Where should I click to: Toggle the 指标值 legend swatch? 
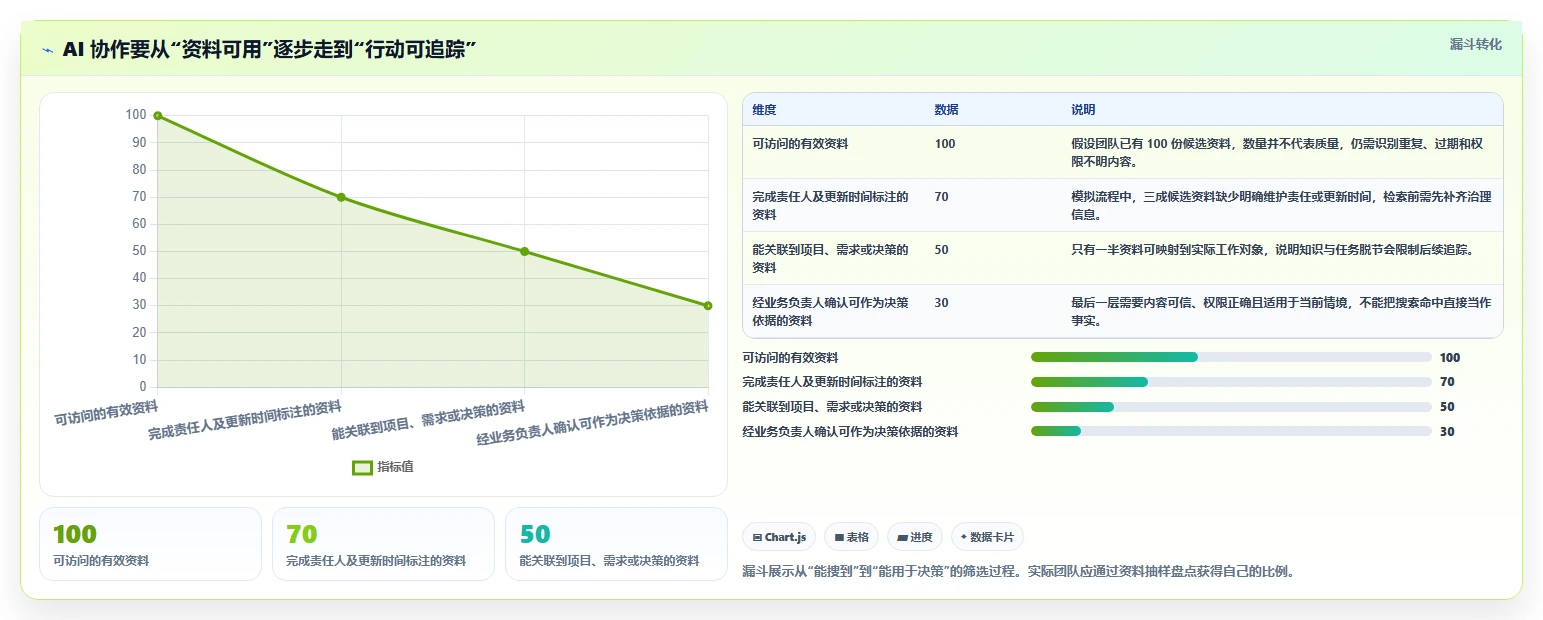tap(362, 467)
